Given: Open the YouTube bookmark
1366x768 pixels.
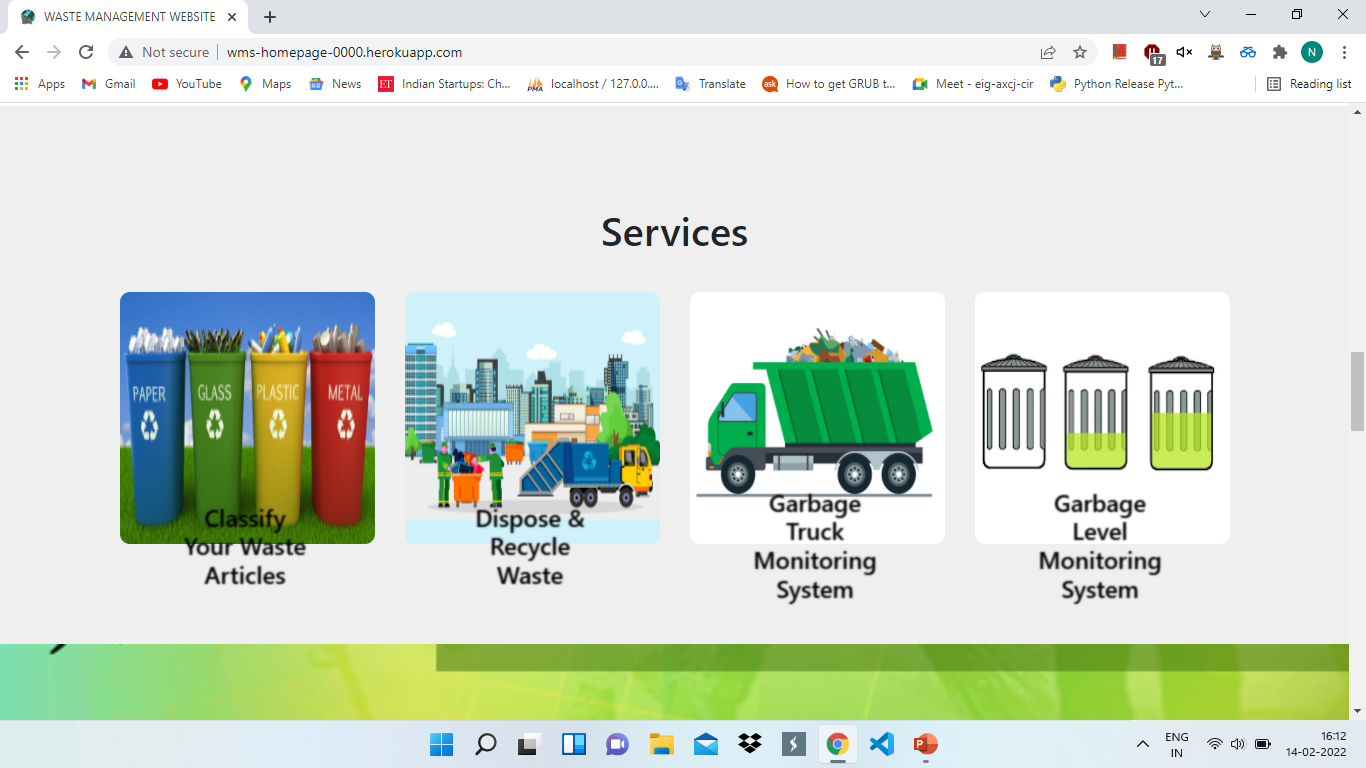Looking at the screenshot, I should click(186, 84).
